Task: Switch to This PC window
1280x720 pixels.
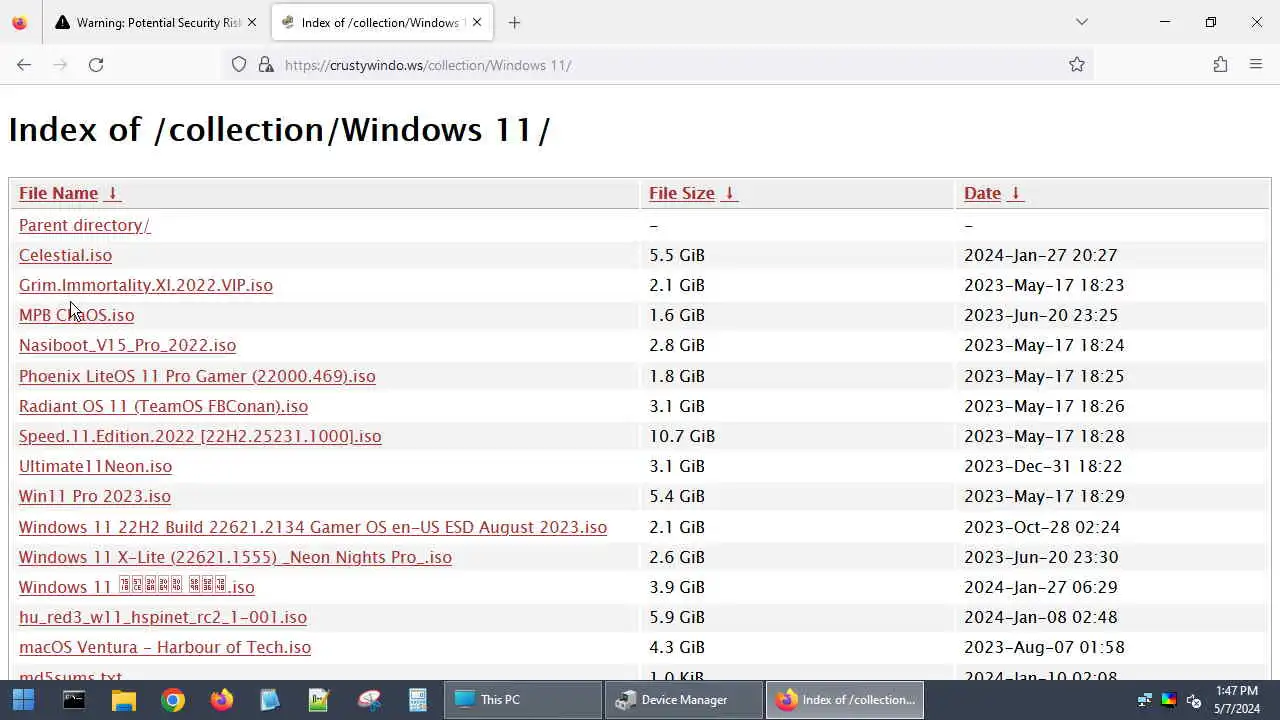Action: click(x=523, y=700)
